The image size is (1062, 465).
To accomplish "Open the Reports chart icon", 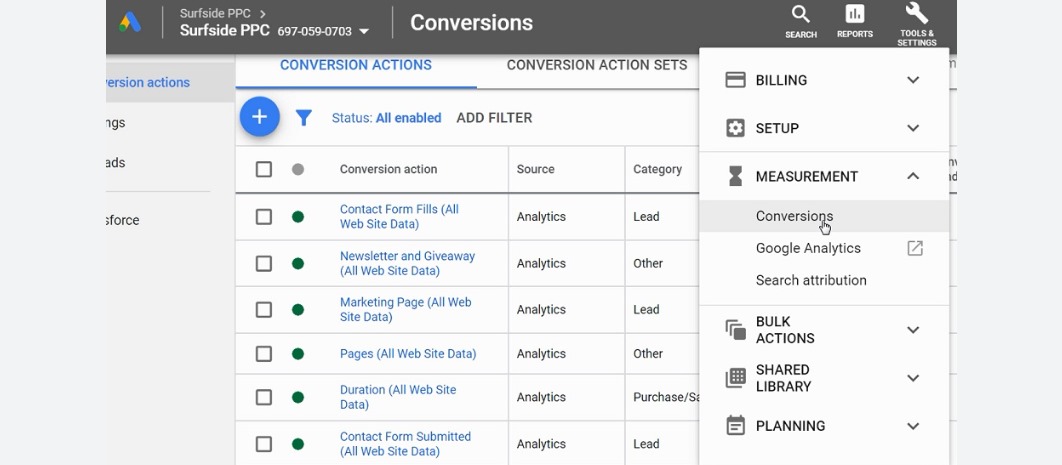I will 854,15.
